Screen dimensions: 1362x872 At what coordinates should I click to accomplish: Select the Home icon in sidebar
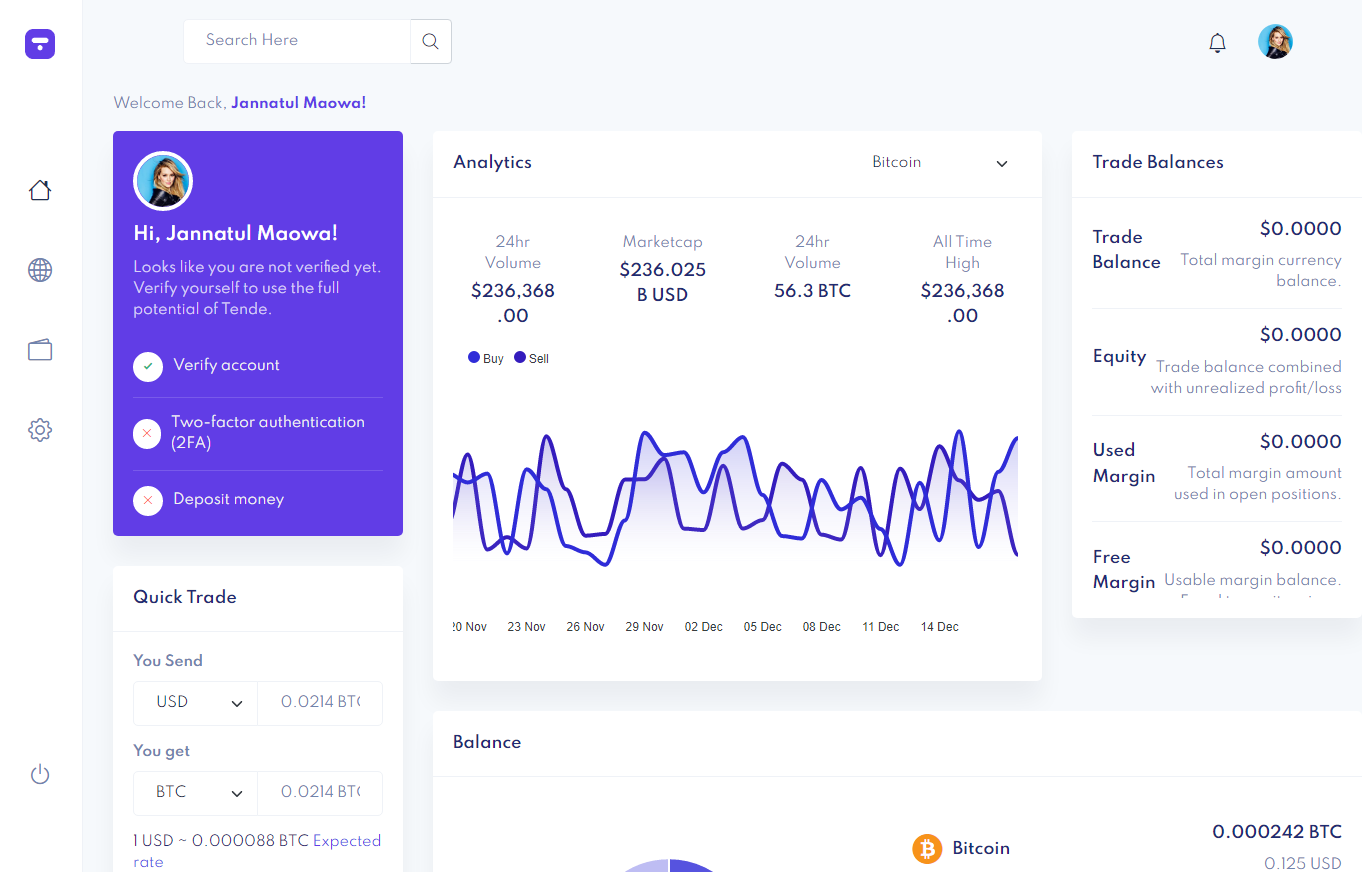[x=39, y=189]
